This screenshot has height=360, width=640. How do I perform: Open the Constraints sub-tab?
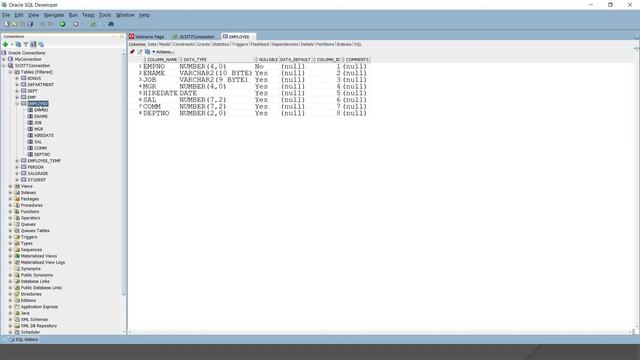coord(184,44)
